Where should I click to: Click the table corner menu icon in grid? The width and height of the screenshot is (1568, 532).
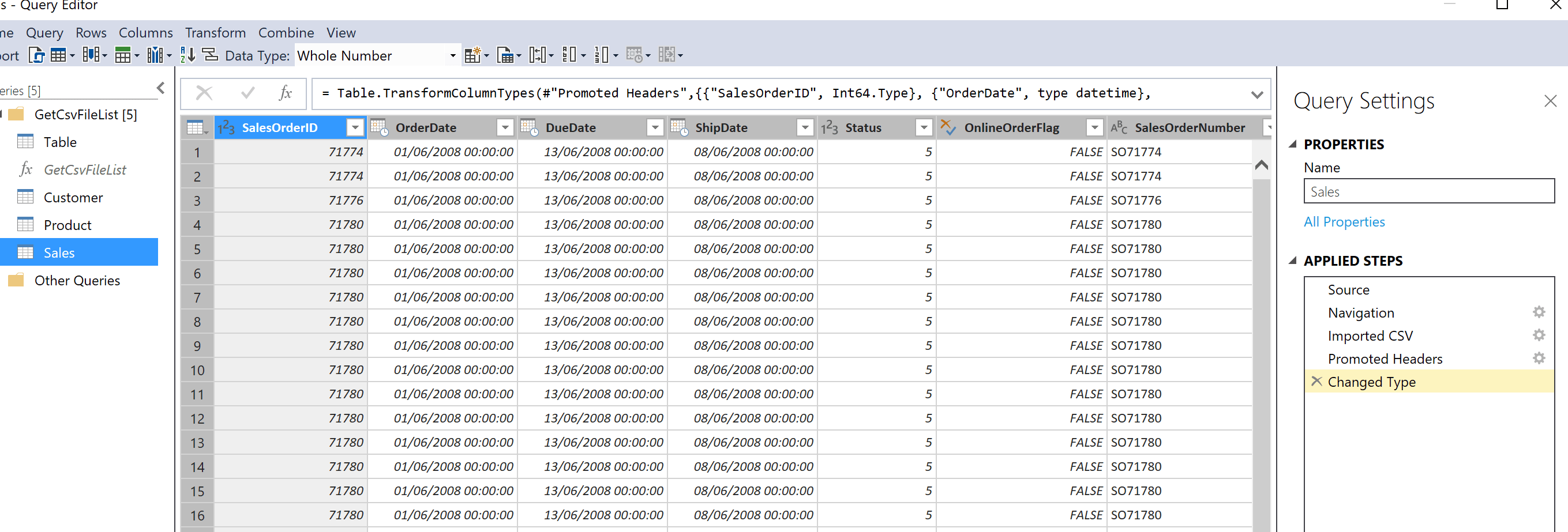[197, 128]
